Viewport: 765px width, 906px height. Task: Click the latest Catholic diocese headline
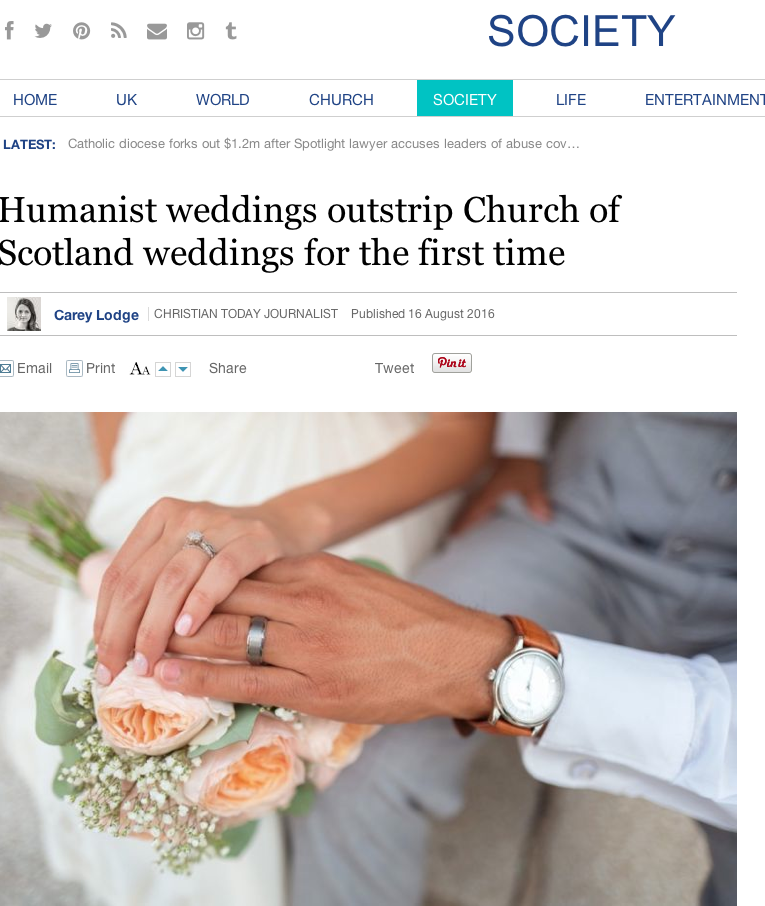point(324,143)
